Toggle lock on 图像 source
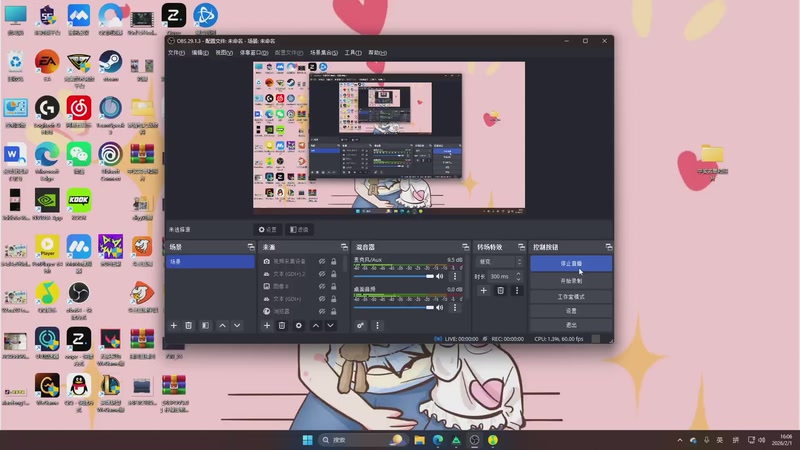 (334, 286)
